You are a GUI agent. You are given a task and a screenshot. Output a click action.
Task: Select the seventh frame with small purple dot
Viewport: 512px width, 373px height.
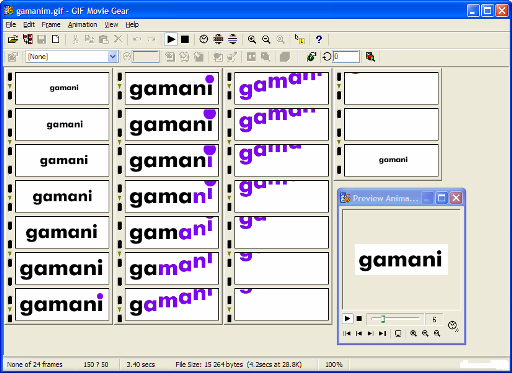[x=62, y=304]
